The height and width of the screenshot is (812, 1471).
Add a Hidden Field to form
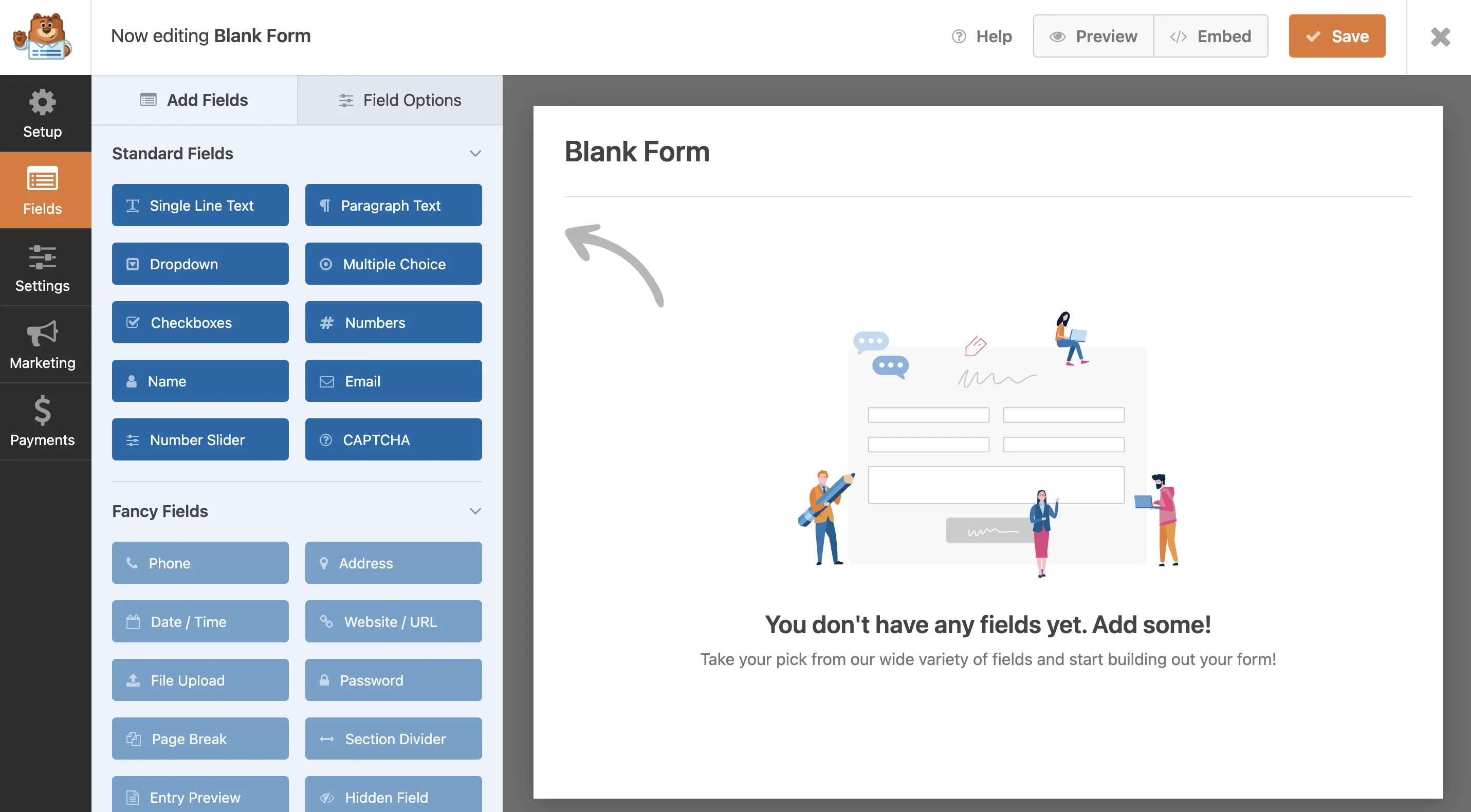(393, 797)
